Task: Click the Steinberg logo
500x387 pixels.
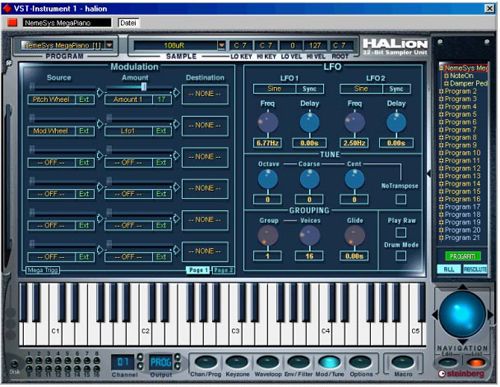Action: coord(461,374)
